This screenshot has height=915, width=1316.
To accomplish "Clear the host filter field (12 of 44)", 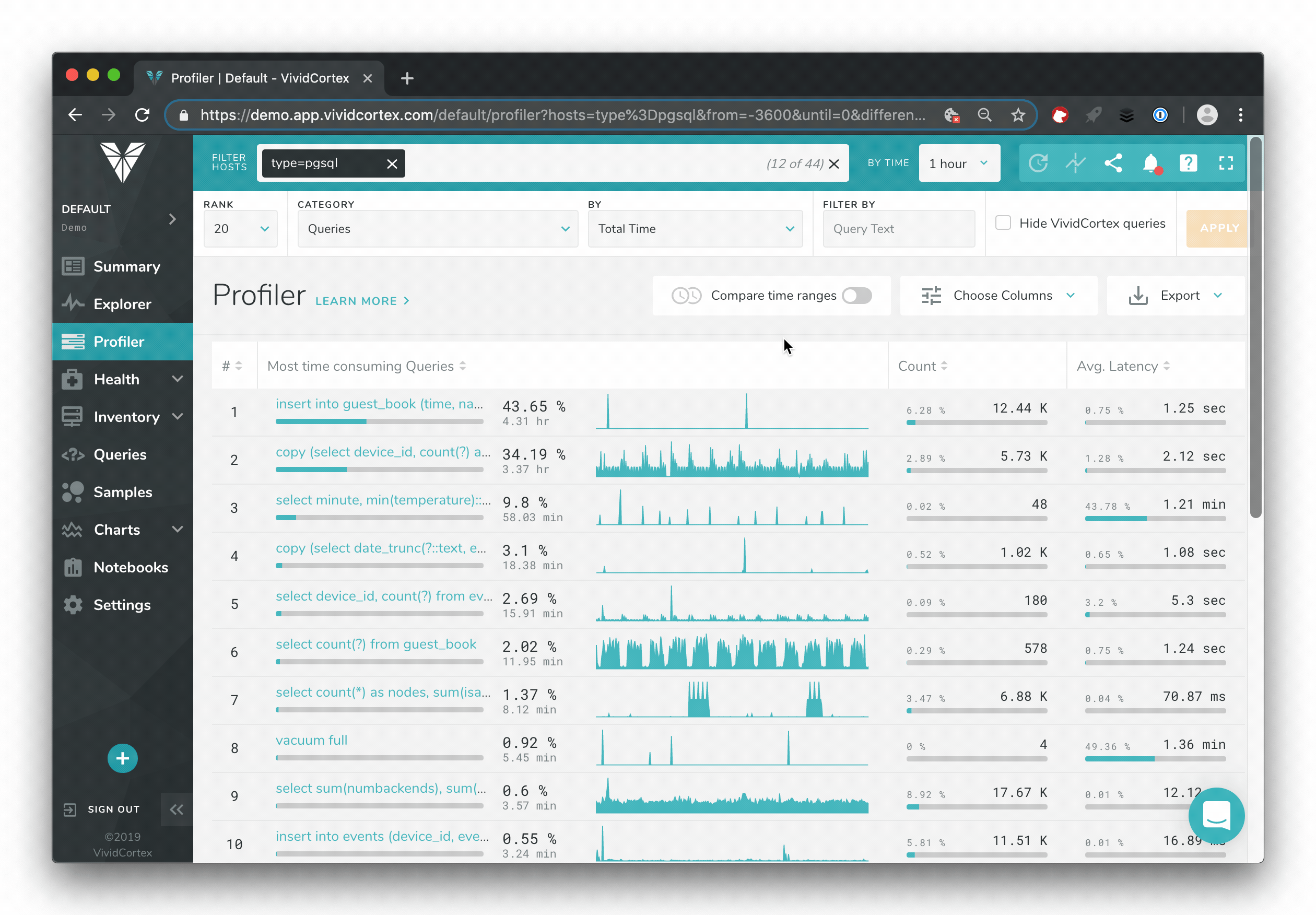I will 835,164.
